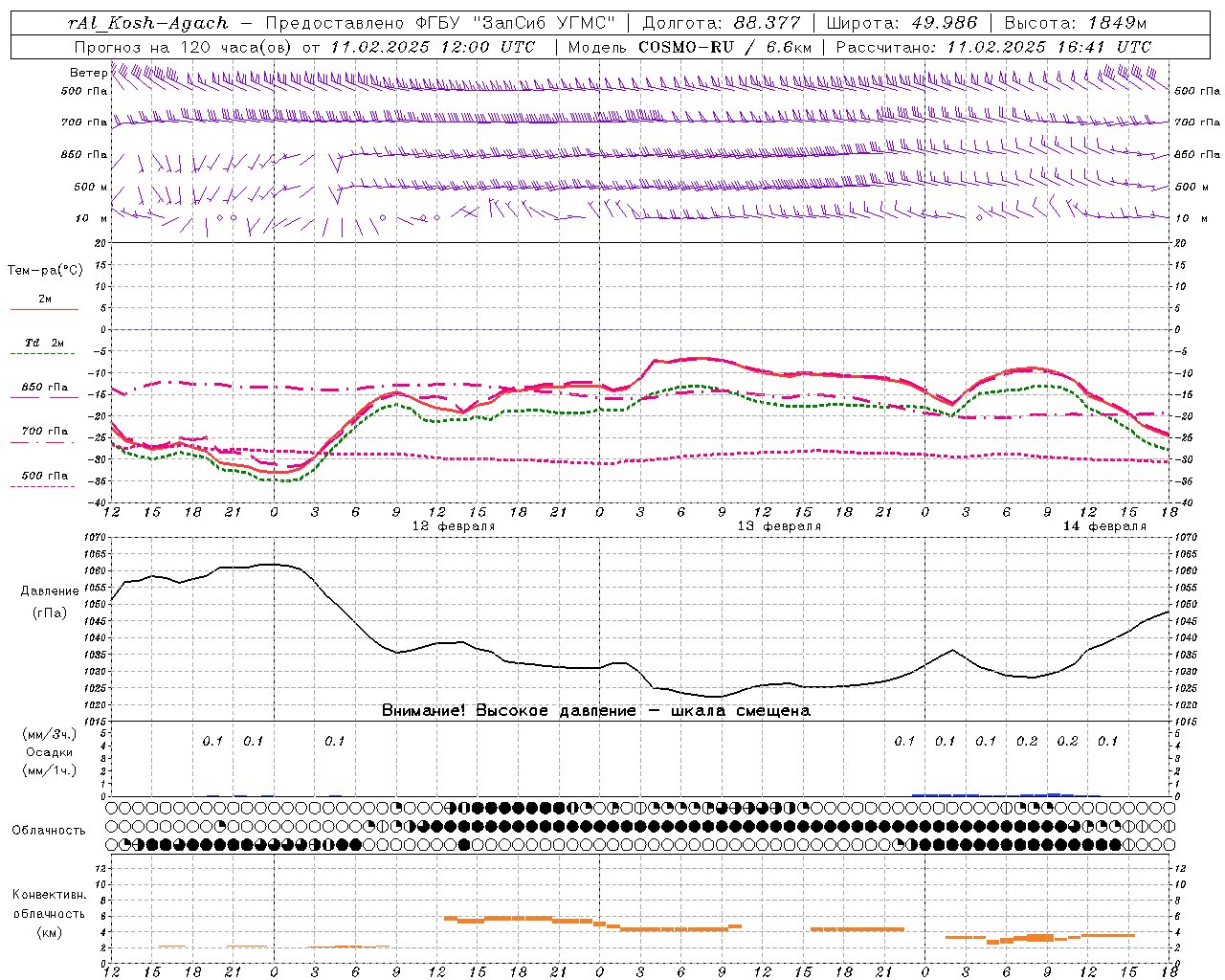Click the 13 февраля date label
The height and width of the screenshot is (980, 1225).
tap(779, 526)
